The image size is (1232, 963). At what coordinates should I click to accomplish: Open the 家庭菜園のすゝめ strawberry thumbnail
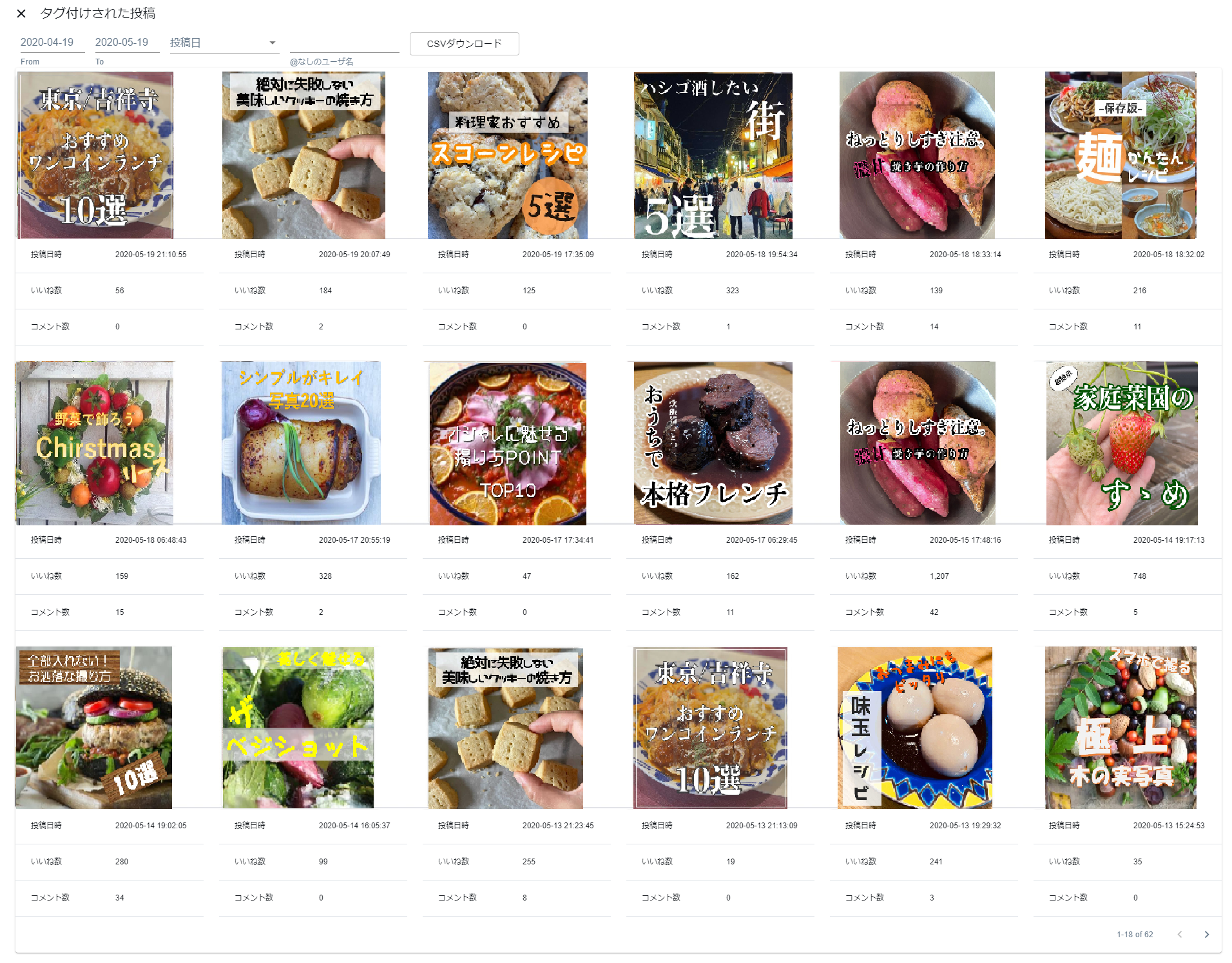coord(1122,443)
